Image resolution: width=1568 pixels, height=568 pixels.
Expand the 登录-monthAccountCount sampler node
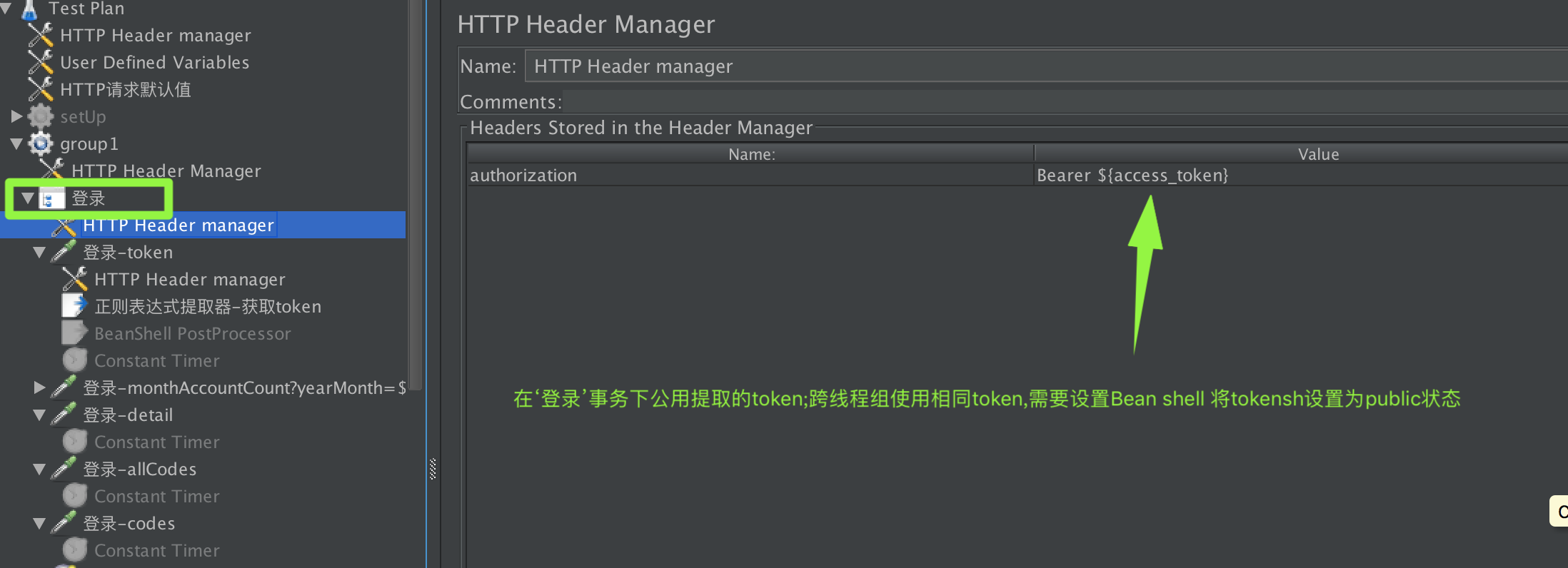coord(39,387)
